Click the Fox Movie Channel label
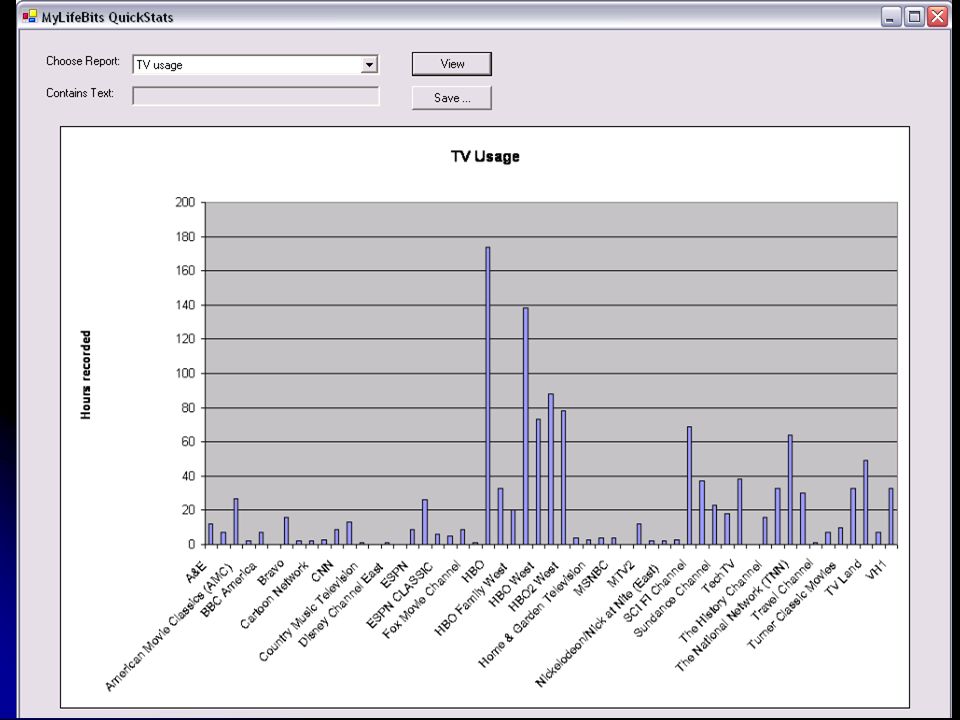This screenshot has width=960, height=720. click(421, 601)
